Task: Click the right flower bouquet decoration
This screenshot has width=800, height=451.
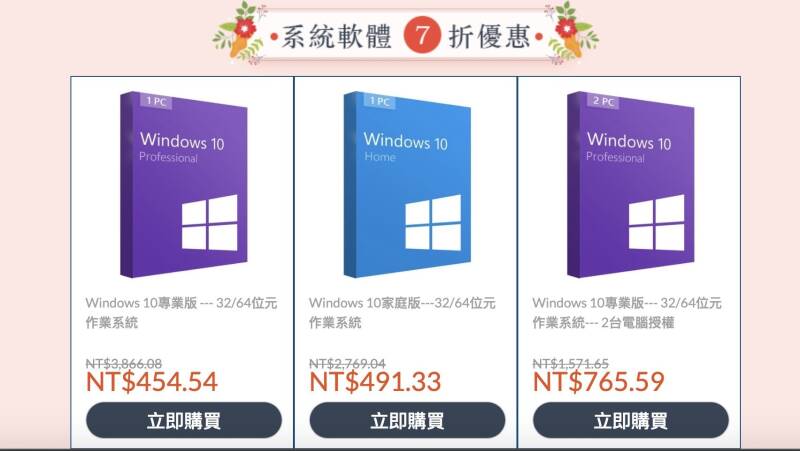Action: 571,34
